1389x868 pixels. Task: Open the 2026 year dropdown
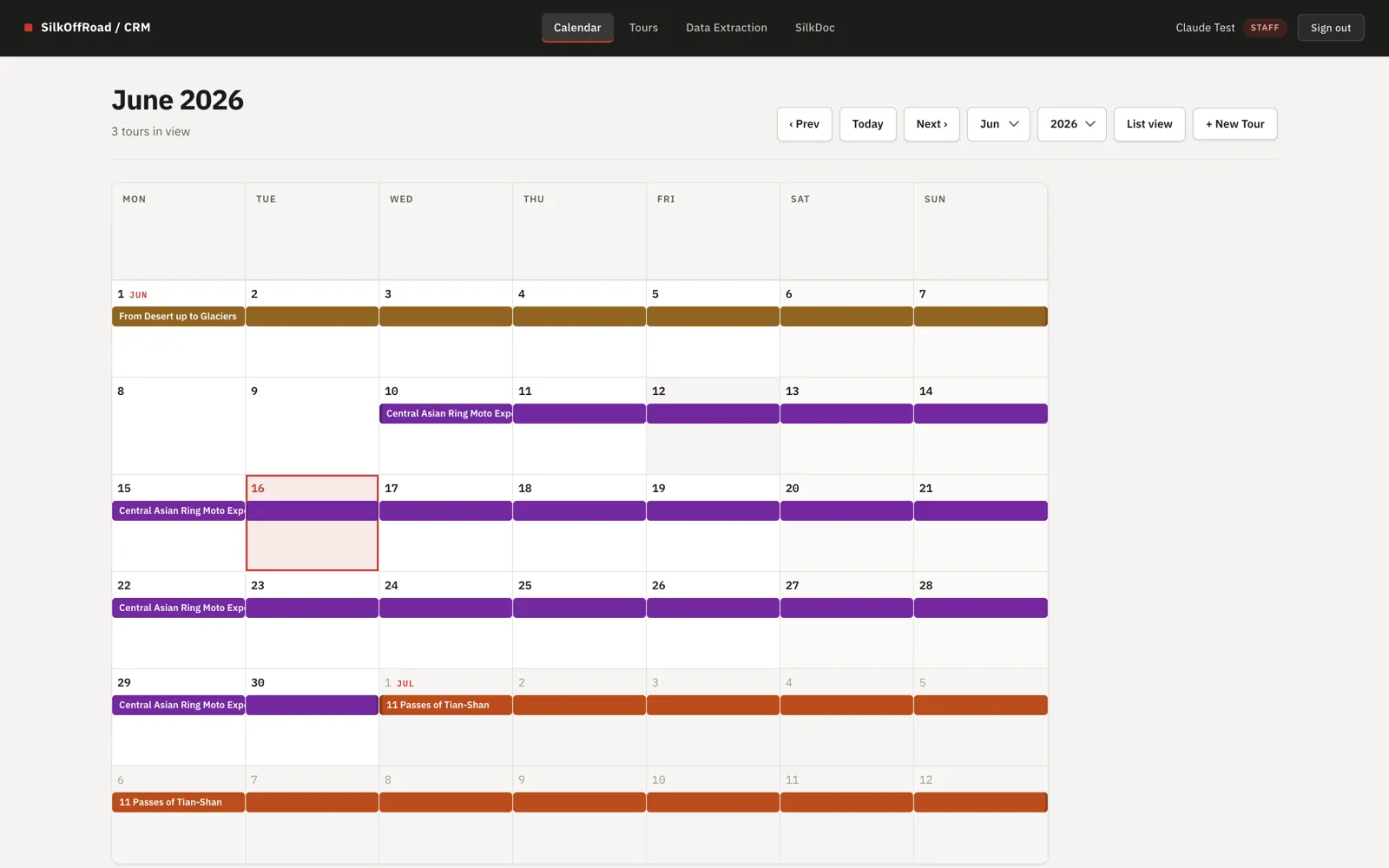[1072, 124]
